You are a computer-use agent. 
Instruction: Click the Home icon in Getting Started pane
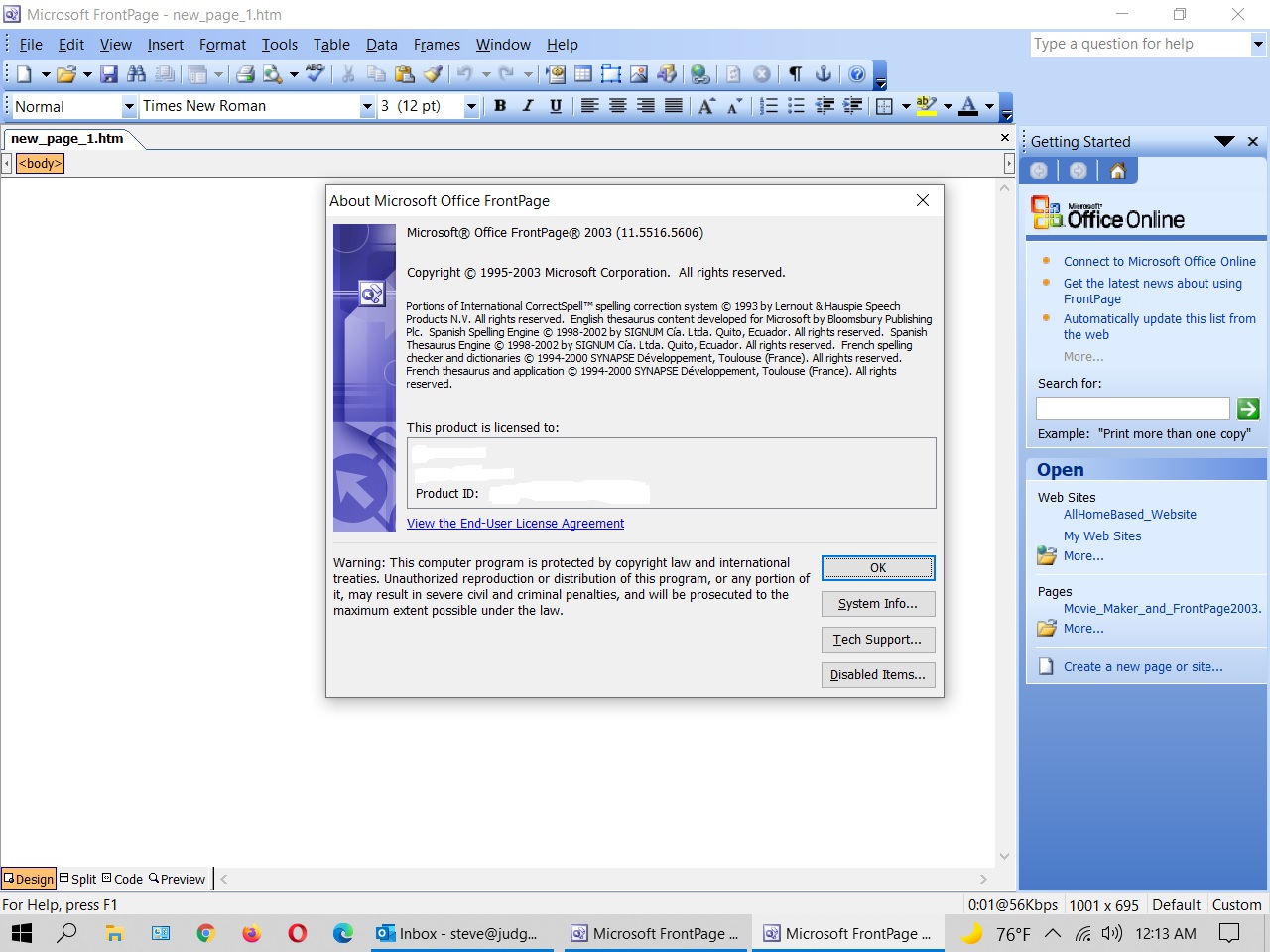[1118, 171]
